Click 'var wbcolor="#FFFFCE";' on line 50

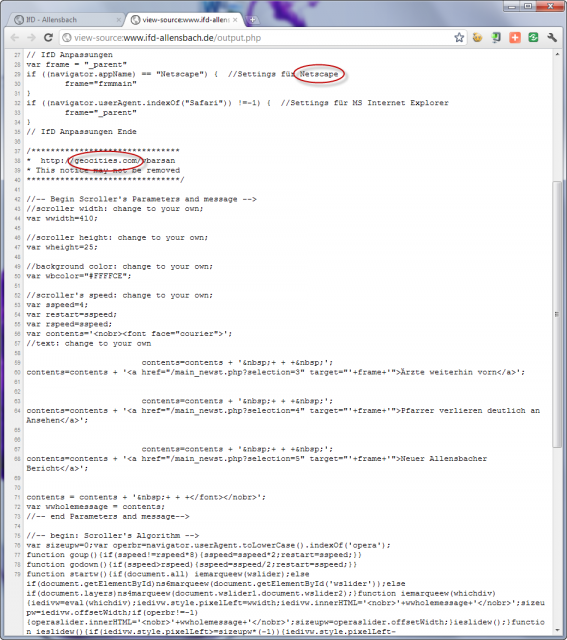[79, 276]
